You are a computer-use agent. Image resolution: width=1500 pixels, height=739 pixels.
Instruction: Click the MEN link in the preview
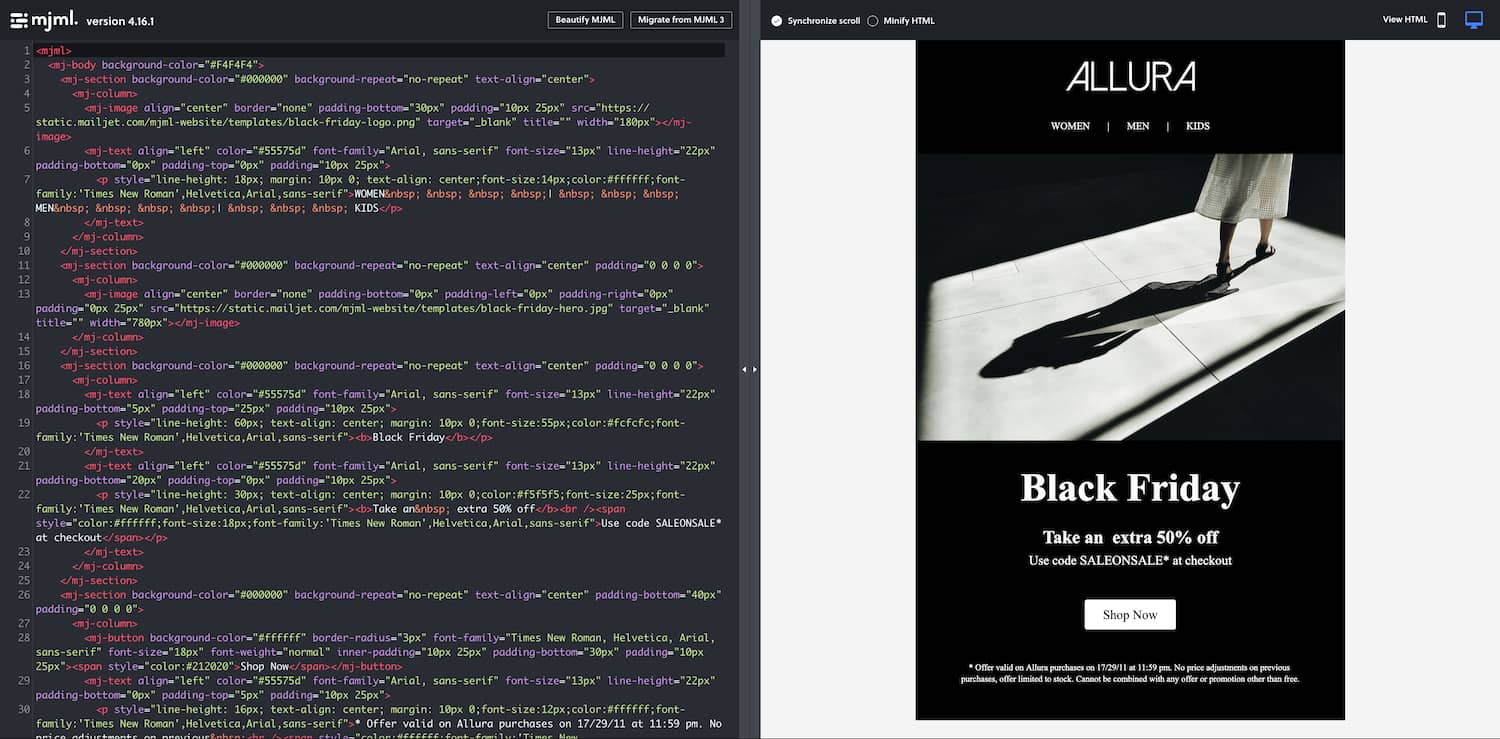[1138, 126]
